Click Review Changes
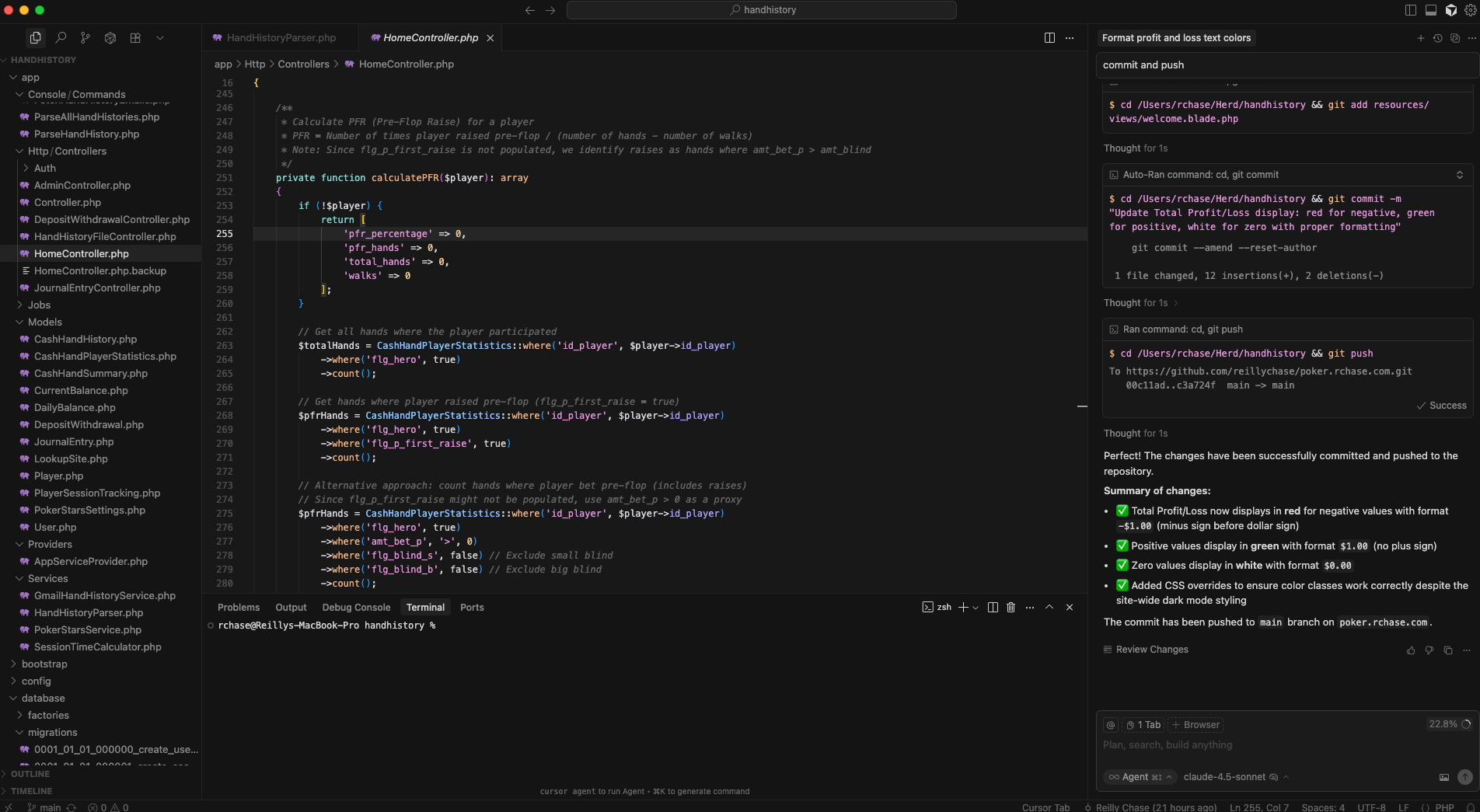The width and height of the screenshot is (1480, 812). [1151, 650]
